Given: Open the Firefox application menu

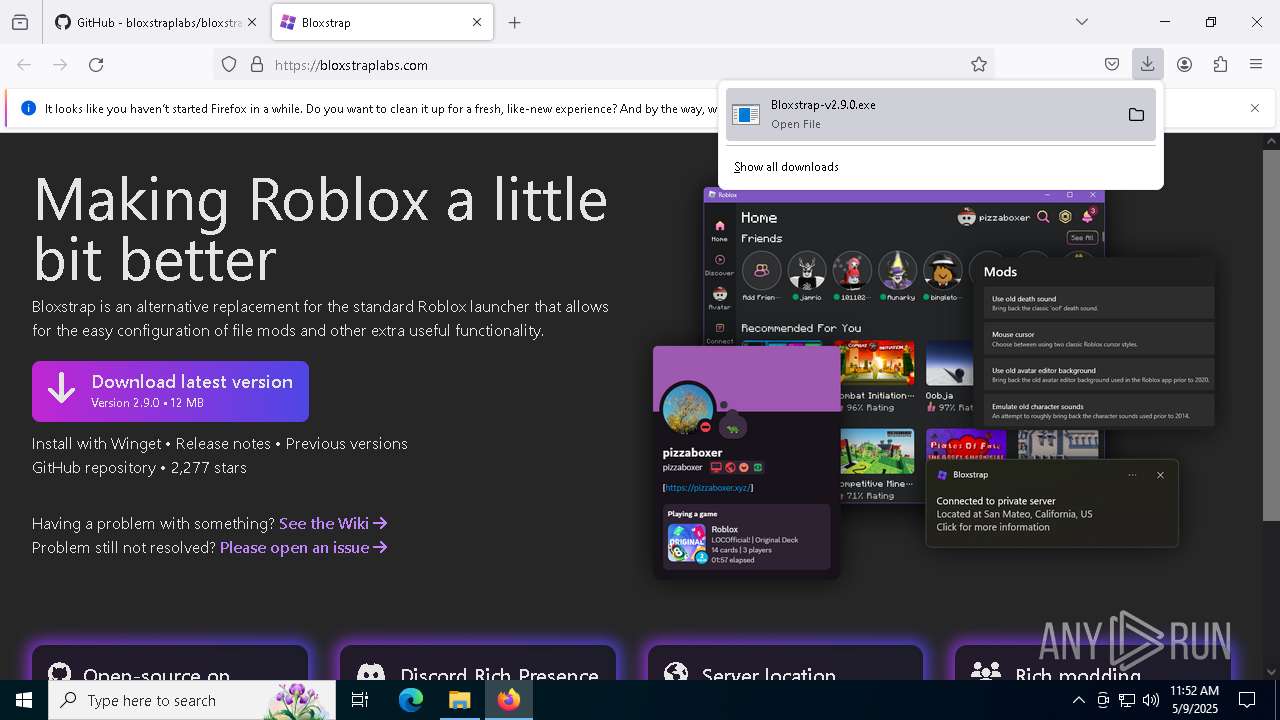Looking at the screenshot, I should (x=1256, y=65).
